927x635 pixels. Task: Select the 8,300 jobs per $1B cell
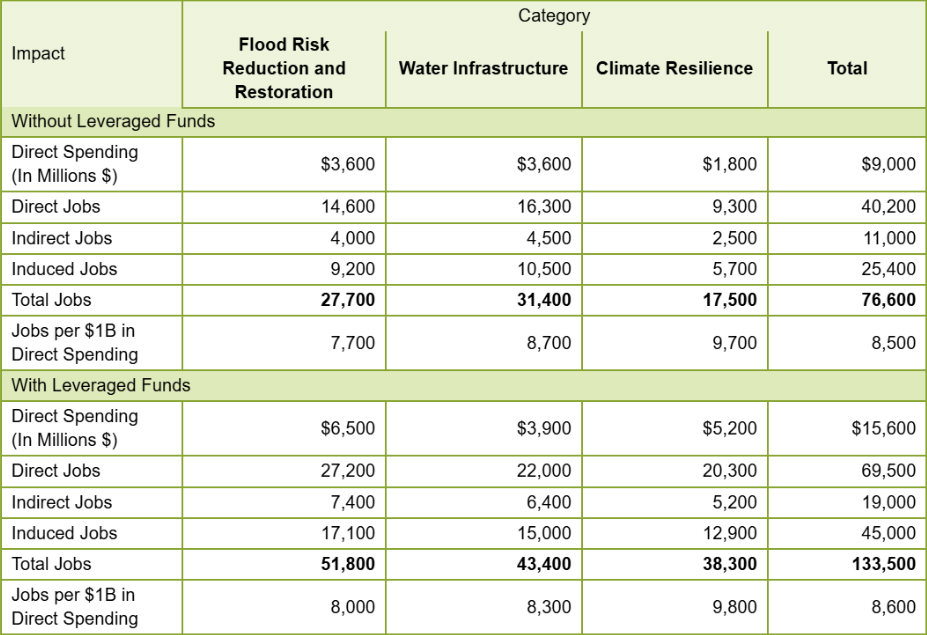[484, 607]
